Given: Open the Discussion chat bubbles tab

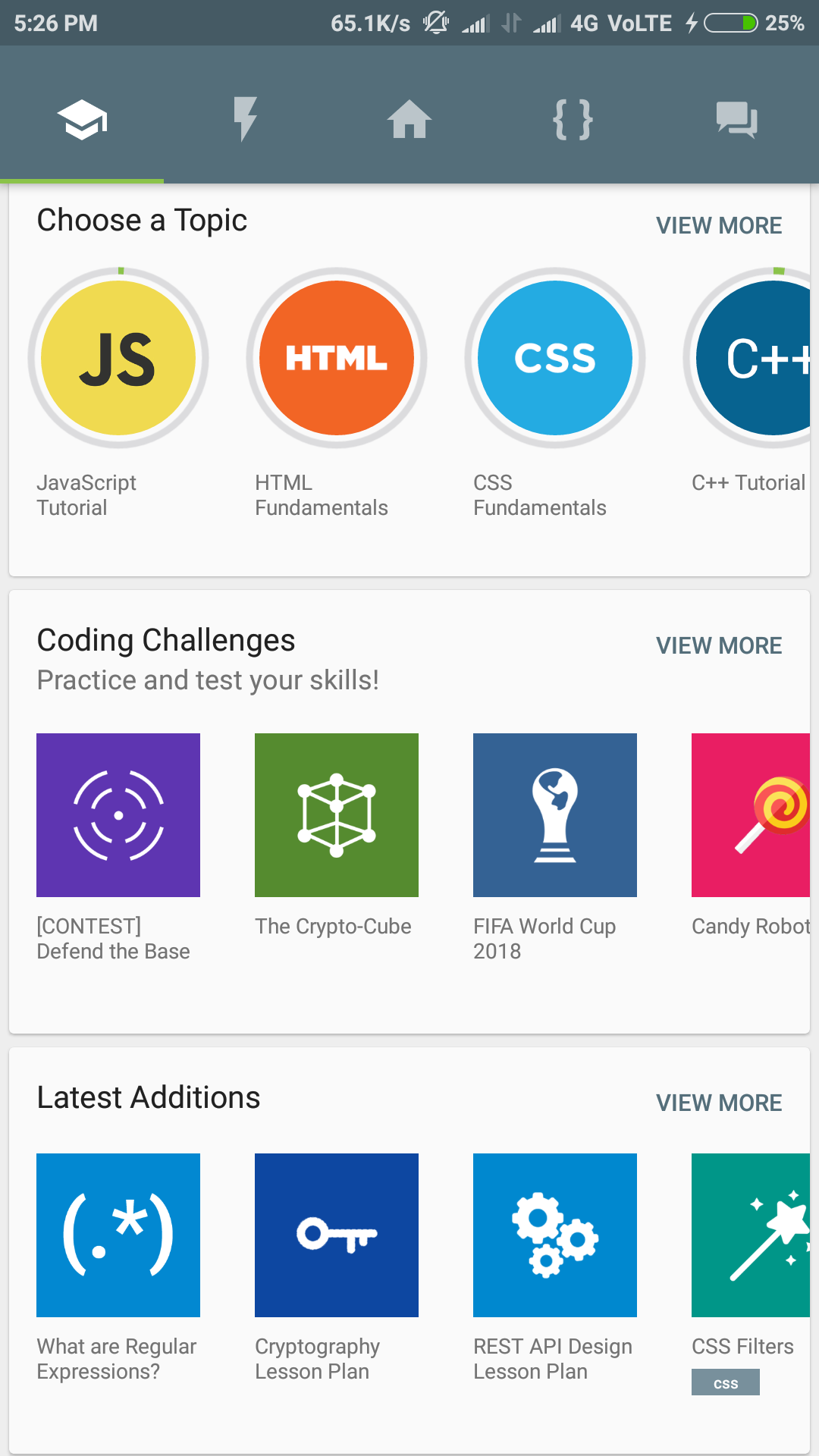Looking at the screenshot, I should point(737,120).
